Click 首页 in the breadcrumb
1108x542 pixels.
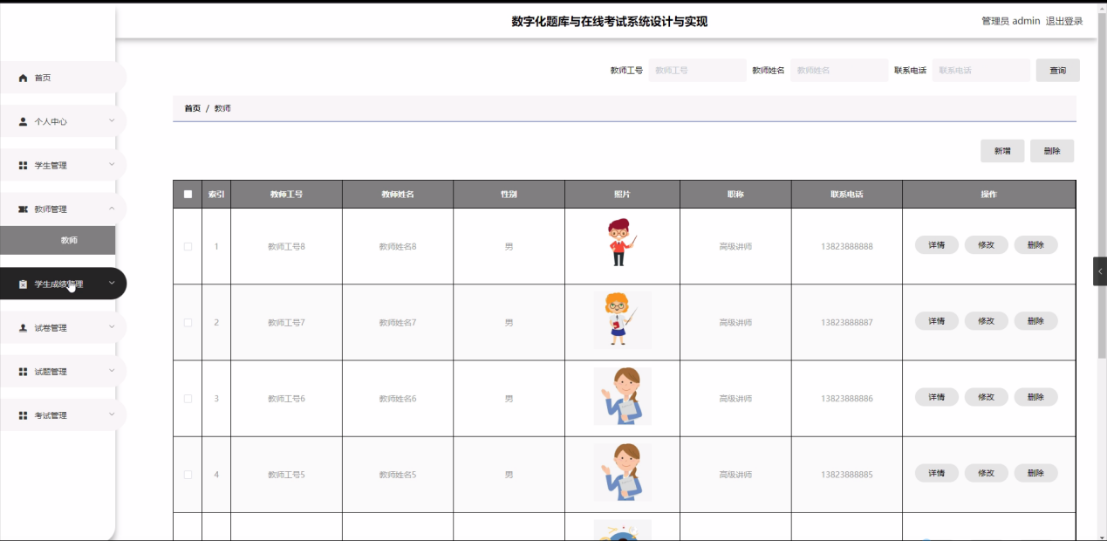tap(192, 109)
